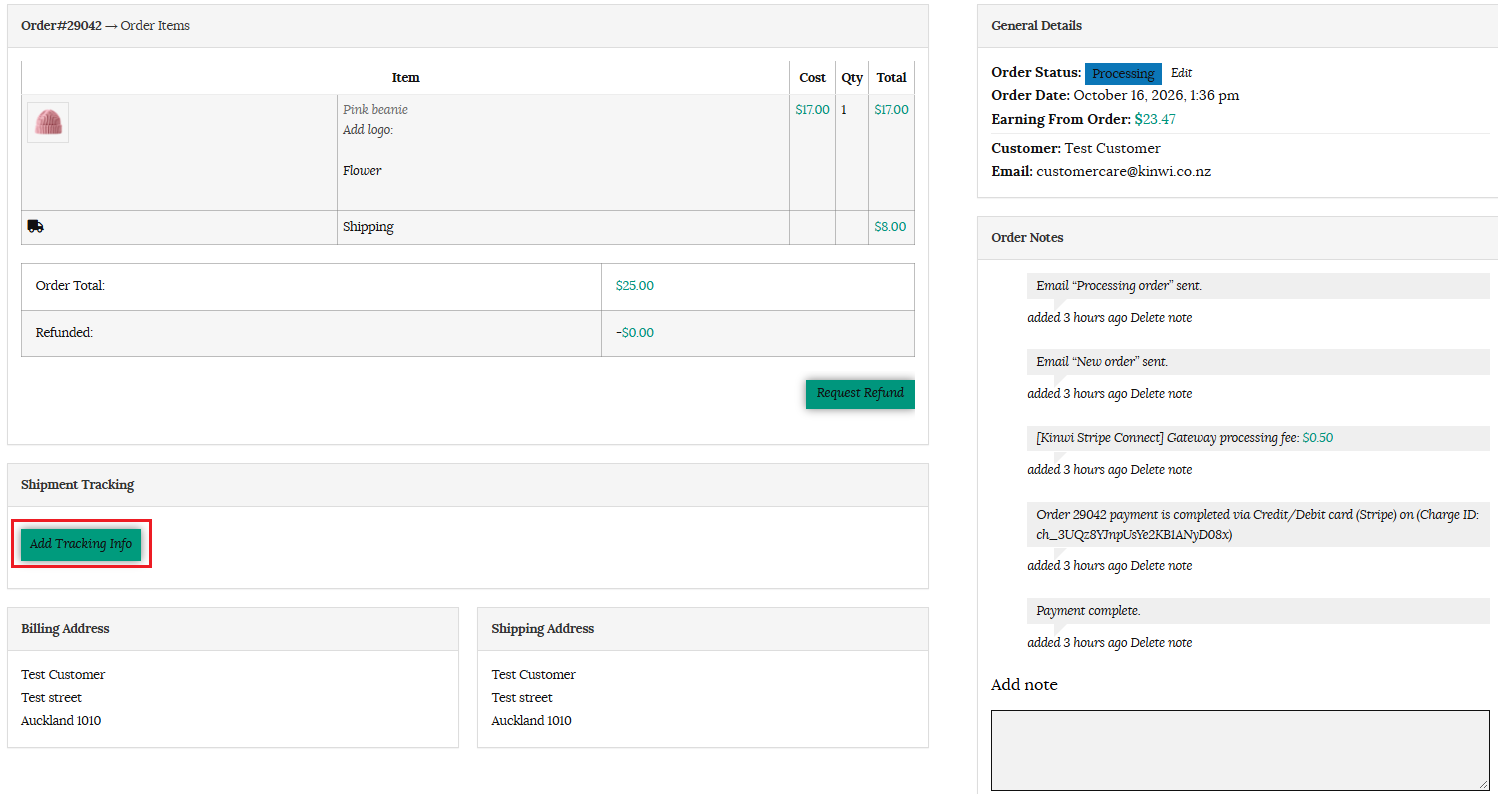Delete the "Payment complete." note
Image resolution: width=1498 pixels, height=794 pixels.
1161,643
